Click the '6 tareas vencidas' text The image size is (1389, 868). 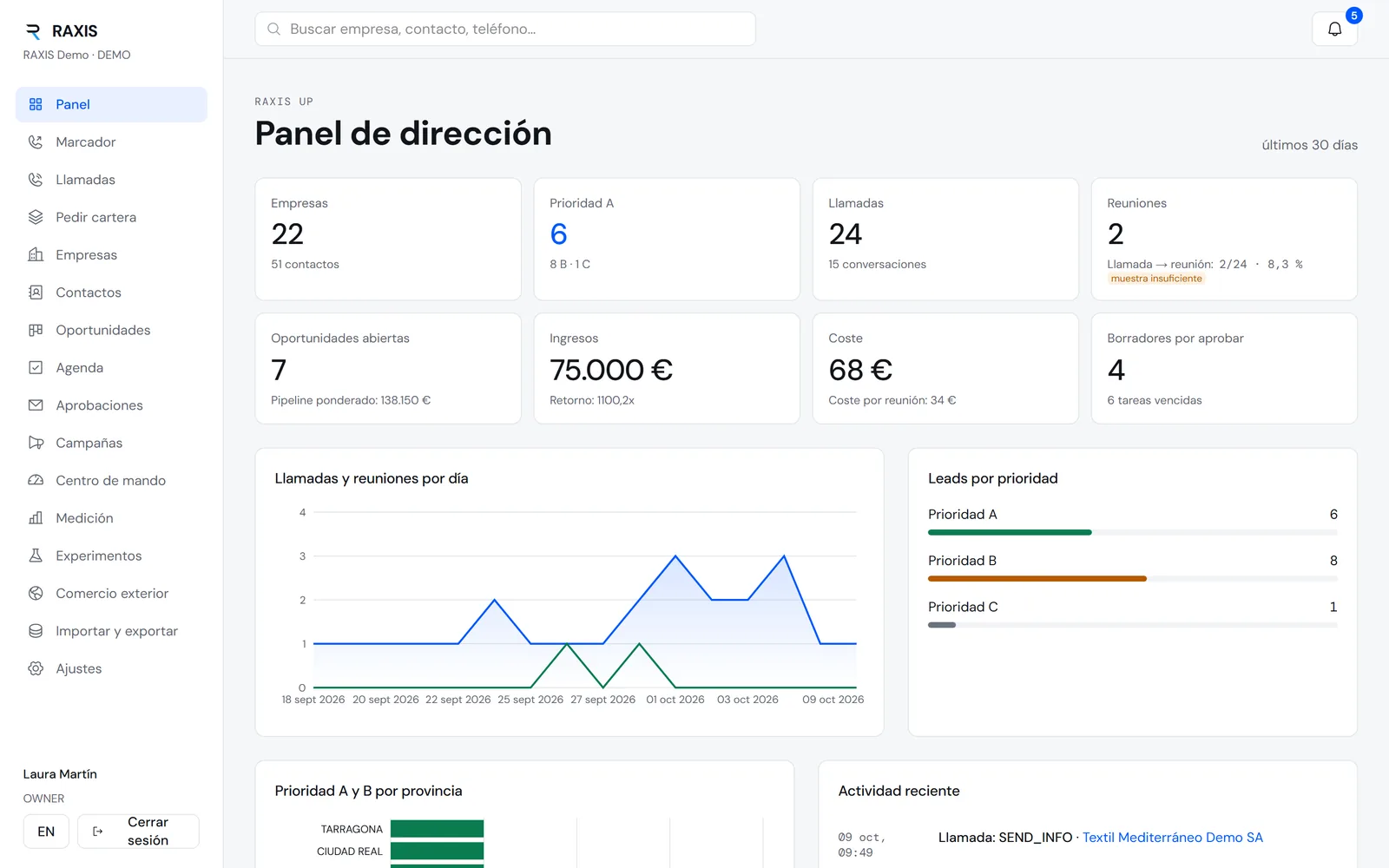[1155, 400]
